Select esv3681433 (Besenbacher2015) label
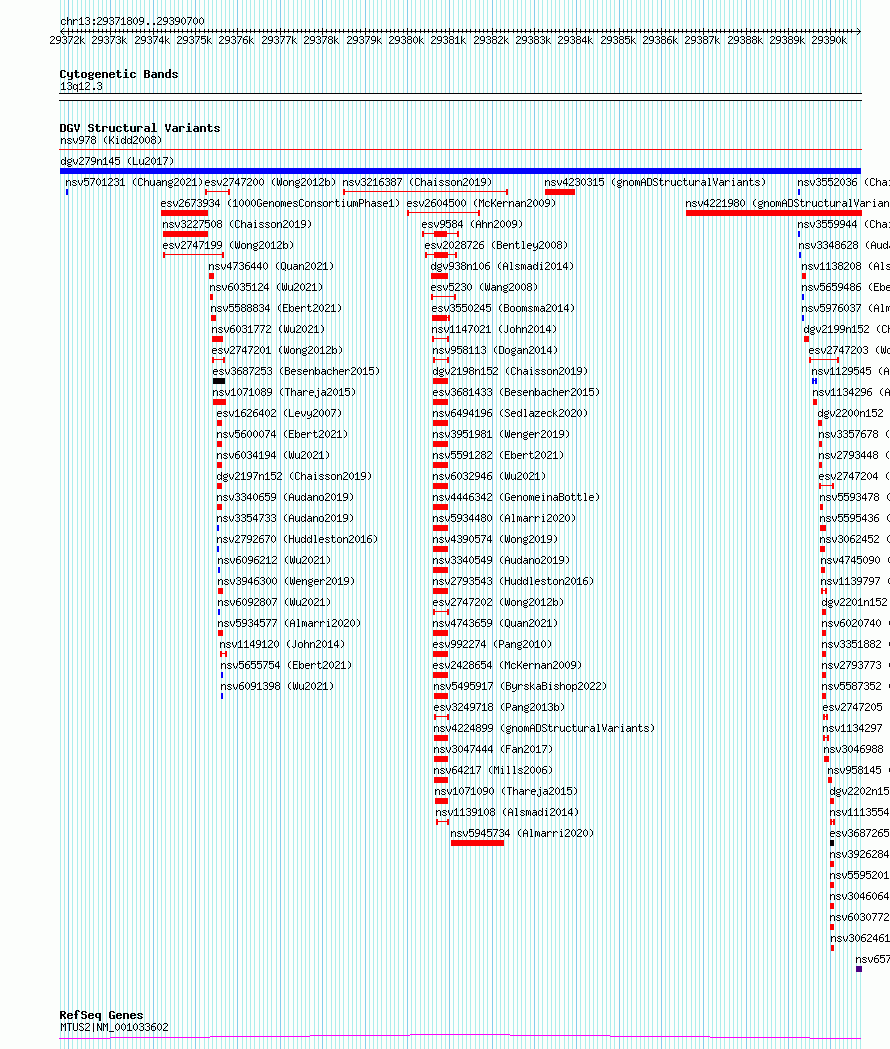The width and height of the screenshot is (890, 1049). pyautogui.click(x=516, y=392)
